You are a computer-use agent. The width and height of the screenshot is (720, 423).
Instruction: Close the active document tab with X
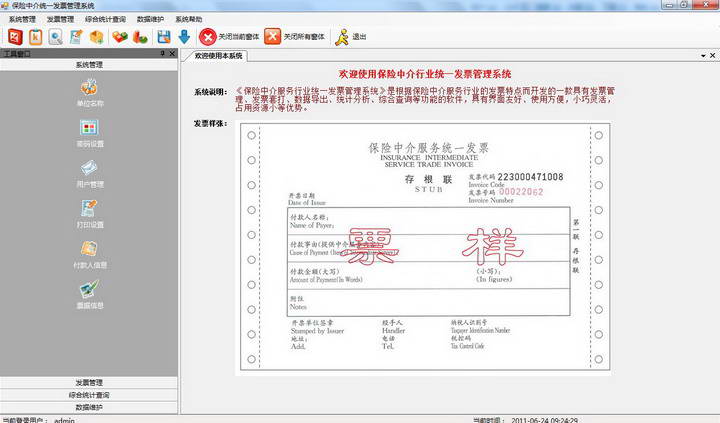713,55
